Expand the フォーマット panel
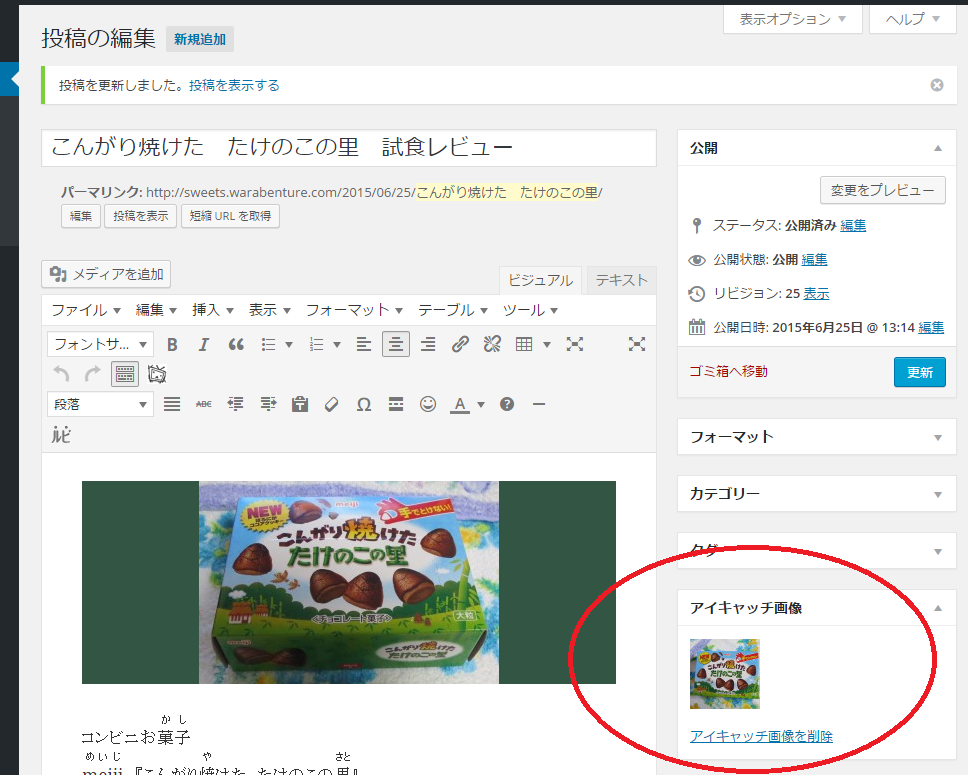 pos(938,437)
